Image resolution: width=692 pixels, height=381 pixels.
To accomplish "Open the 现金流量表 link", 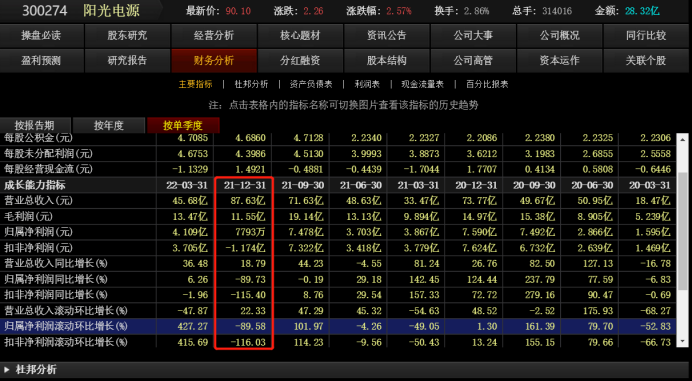I will 422,84.
